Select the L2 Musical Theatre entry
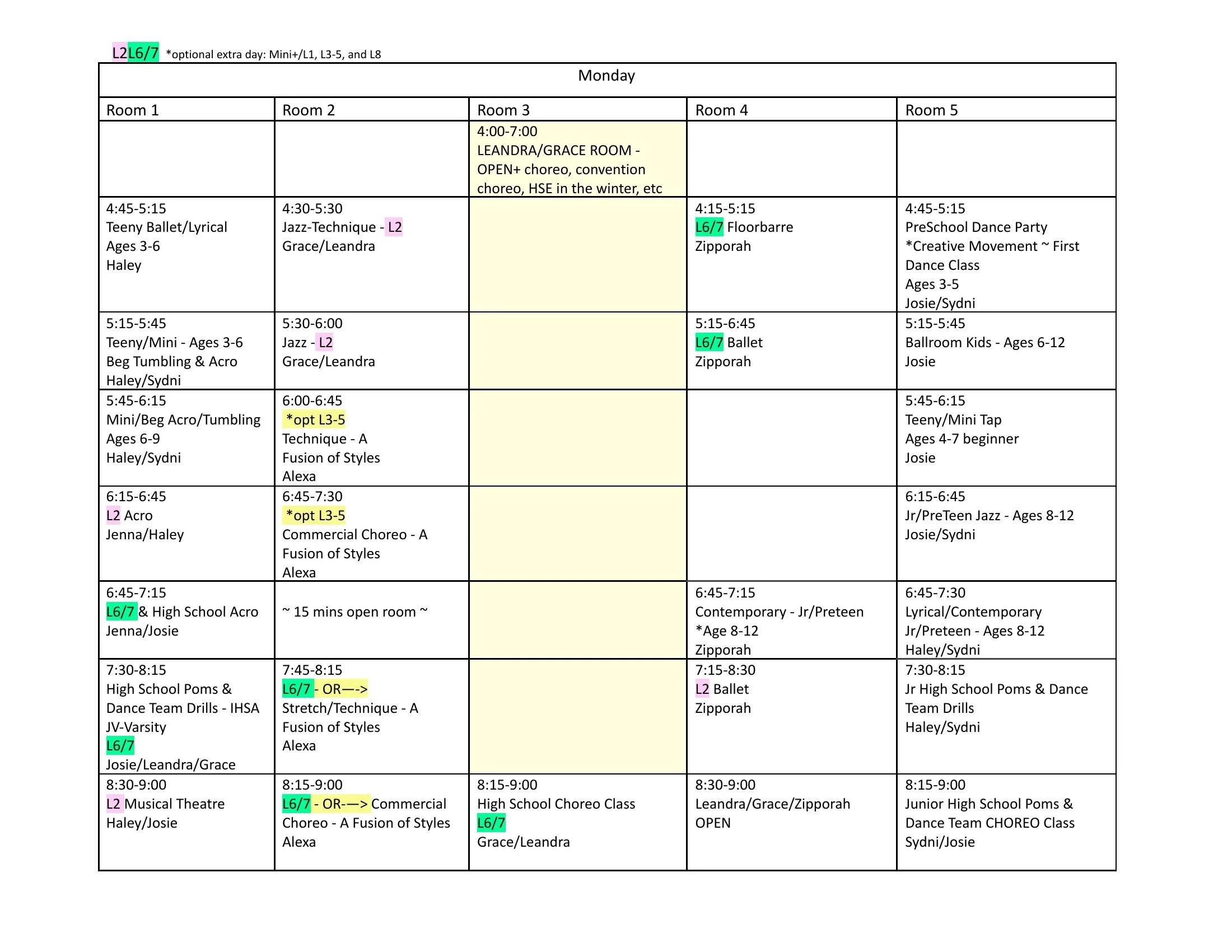This screenshot has width=1232, height=952. click(165, 804)
